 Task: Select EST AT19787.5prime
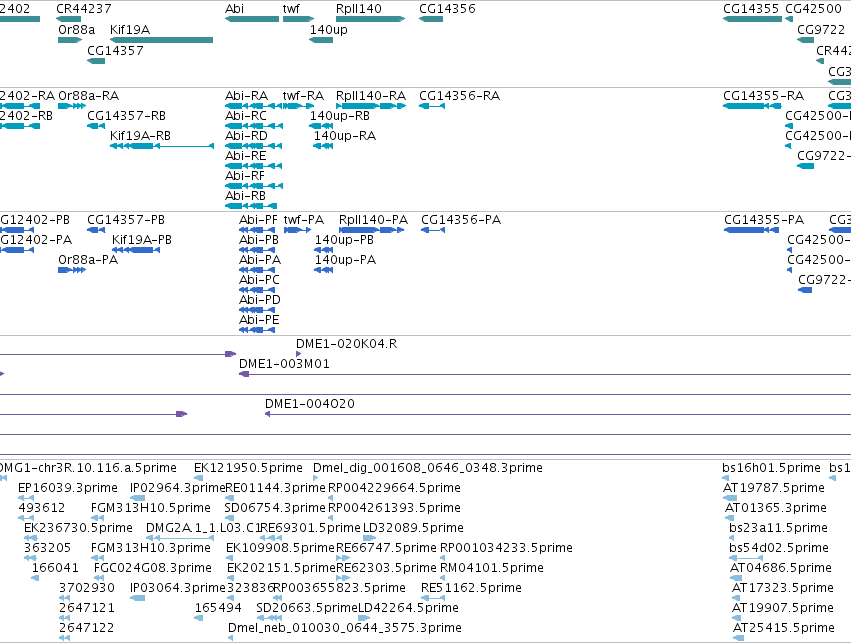[730, 498]
